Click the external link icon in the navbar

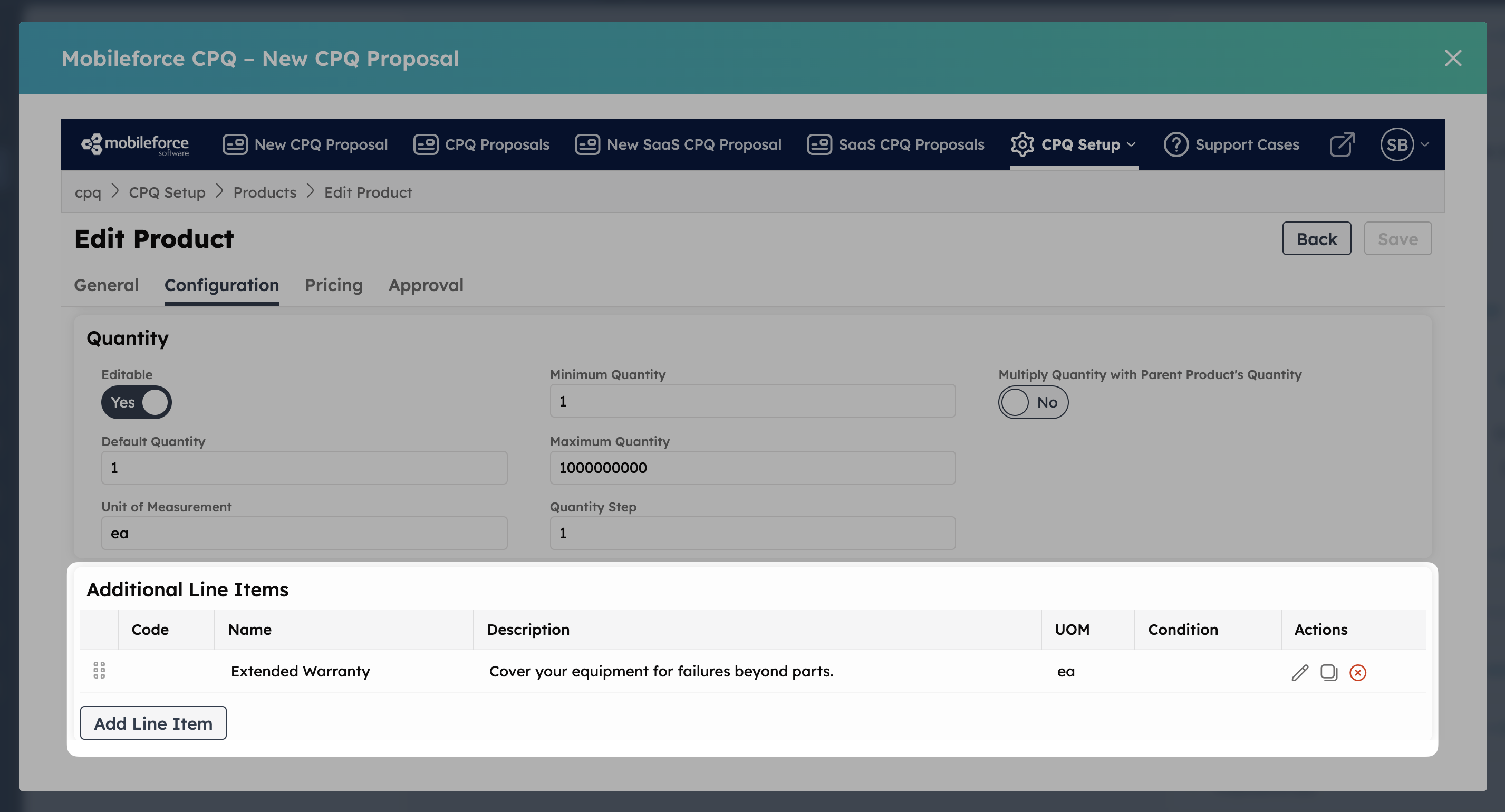1342,144
